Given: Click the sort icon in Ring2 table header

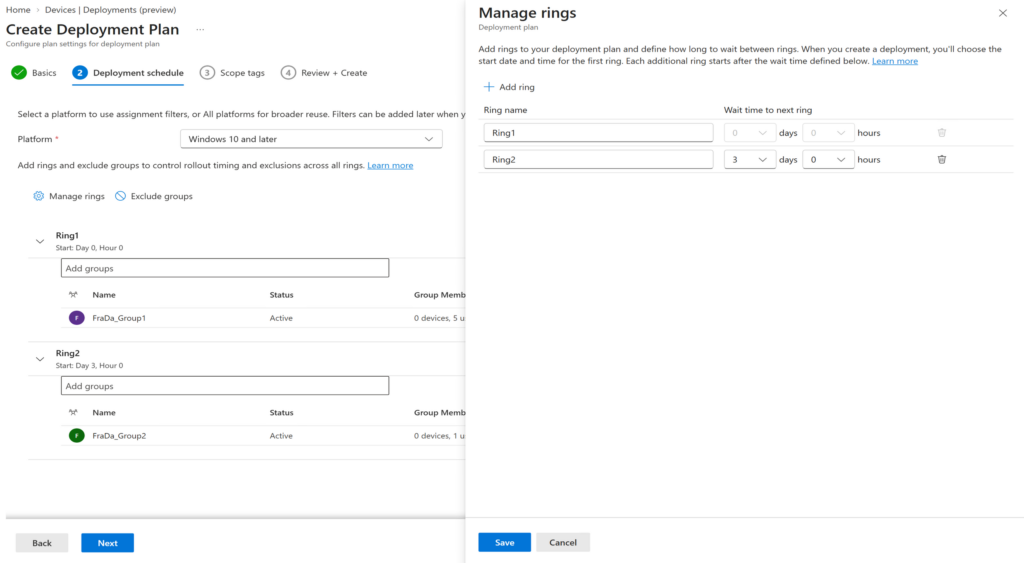Looking at the screenshot, I should point(73,412).
